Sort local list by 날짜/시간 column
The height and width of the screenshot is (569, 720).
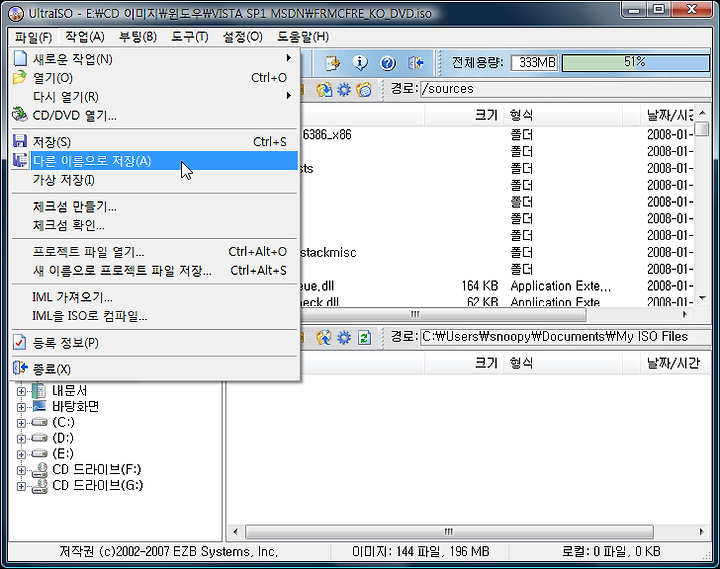674,363
